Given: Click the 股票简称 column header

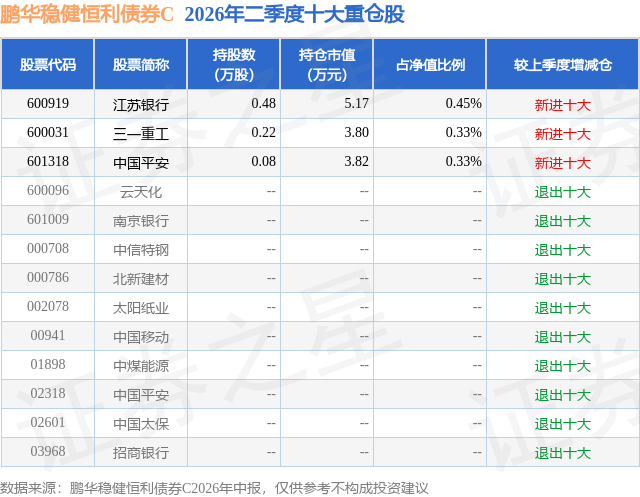Looking at the screenshot, I should pos(141,64).
